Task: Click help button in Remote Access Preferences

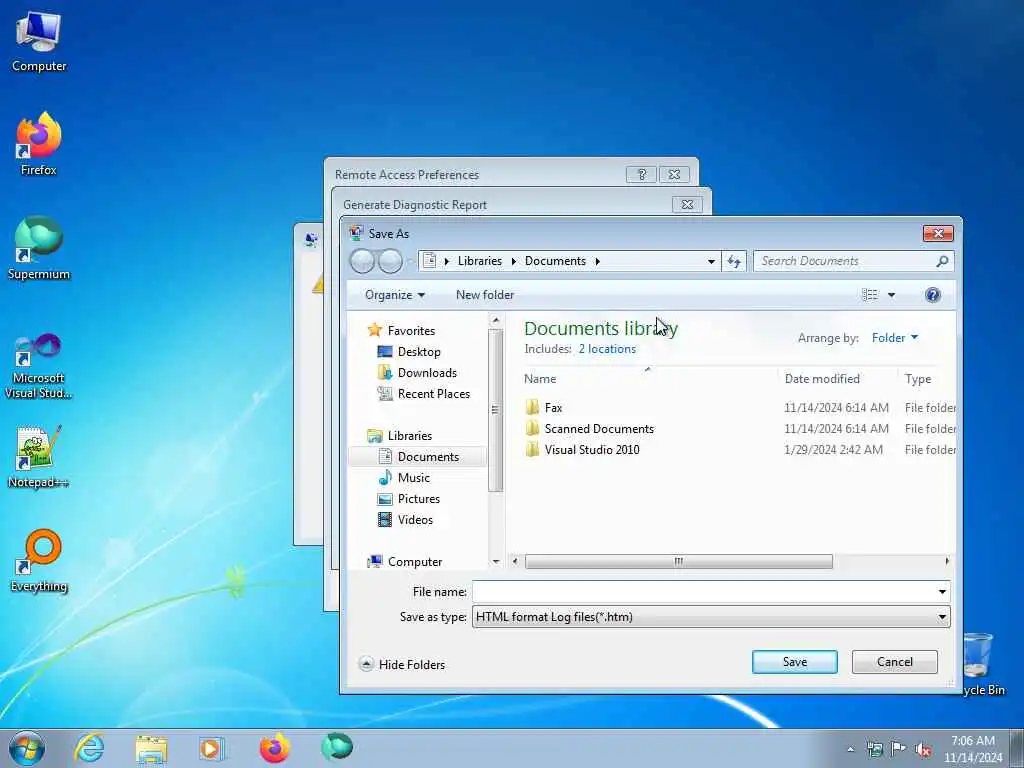Action: point(641,174)
